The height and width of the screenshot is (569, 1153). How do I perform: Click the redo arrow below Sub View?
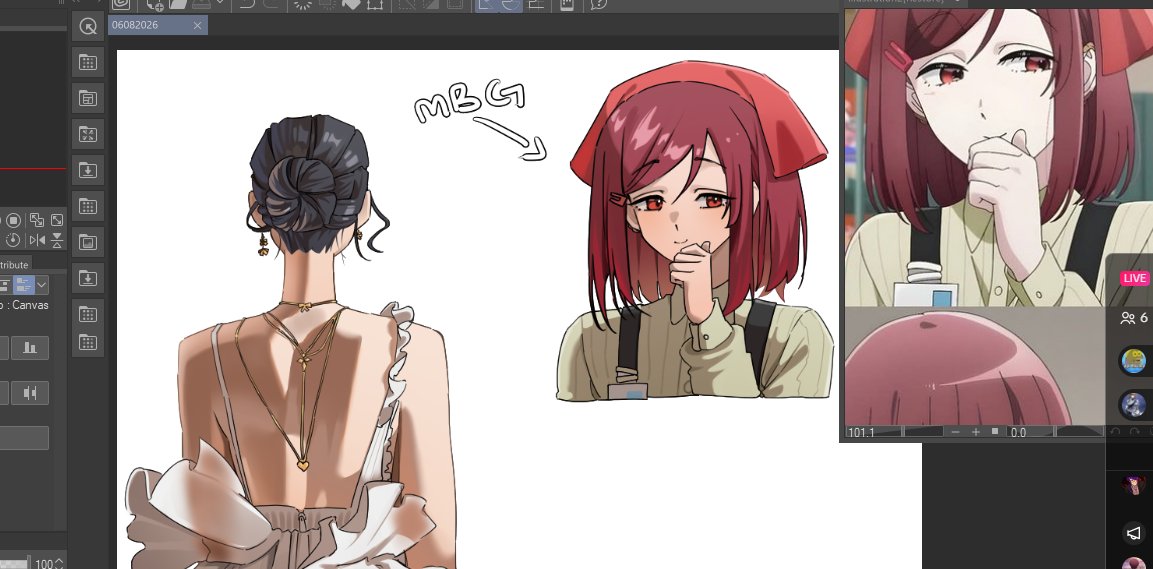click(x=1135, y=432)
